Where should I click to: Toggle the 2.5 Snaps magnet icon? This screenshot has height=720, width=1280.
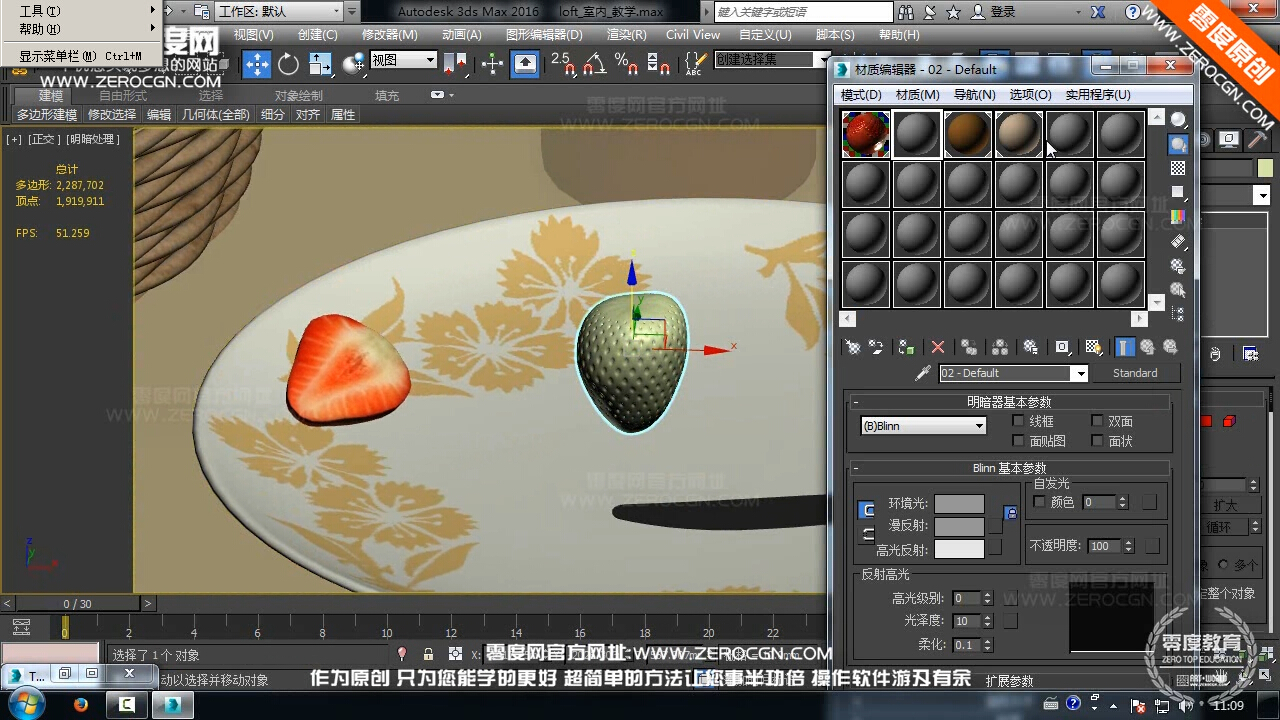566,65
